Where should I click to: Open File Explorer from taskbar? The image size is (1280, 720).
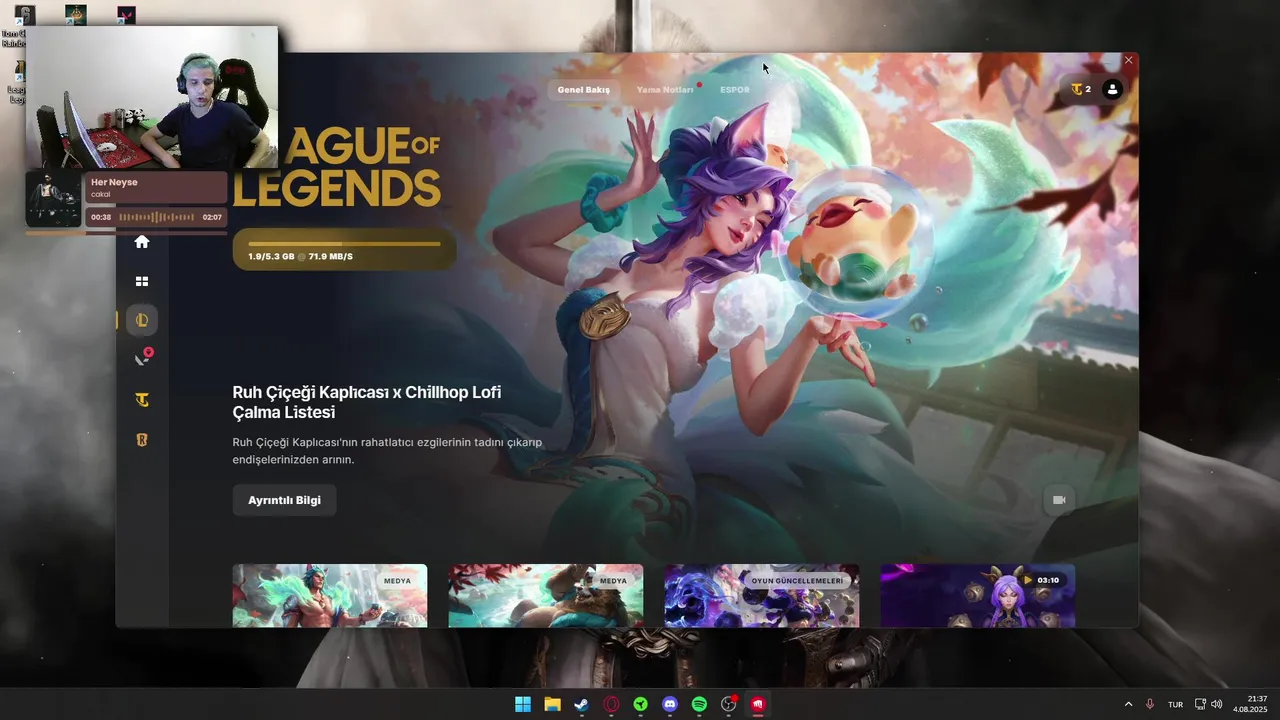pos(552,704)
